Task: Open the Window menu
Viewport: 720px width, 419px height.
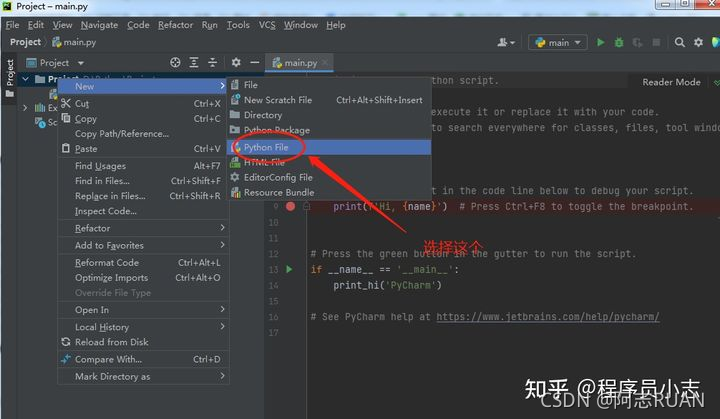Action: 301,25
